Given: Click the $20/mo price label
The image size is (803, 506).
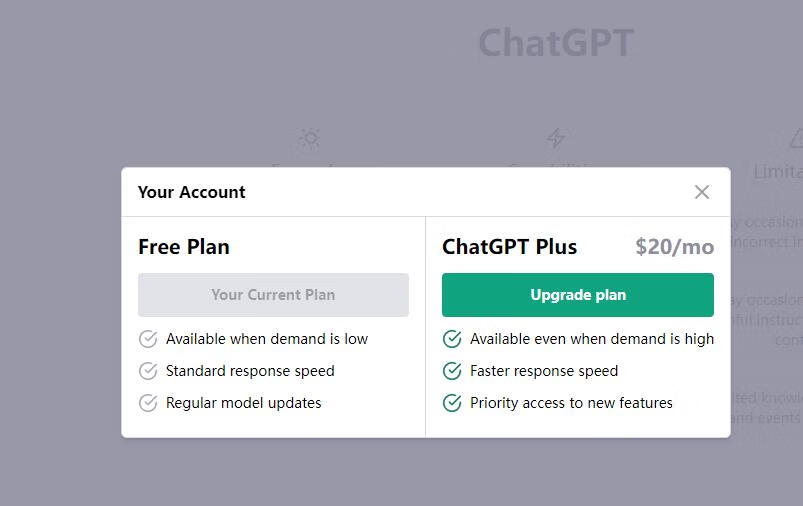Looking at the screenshot, I should point(674,247).
